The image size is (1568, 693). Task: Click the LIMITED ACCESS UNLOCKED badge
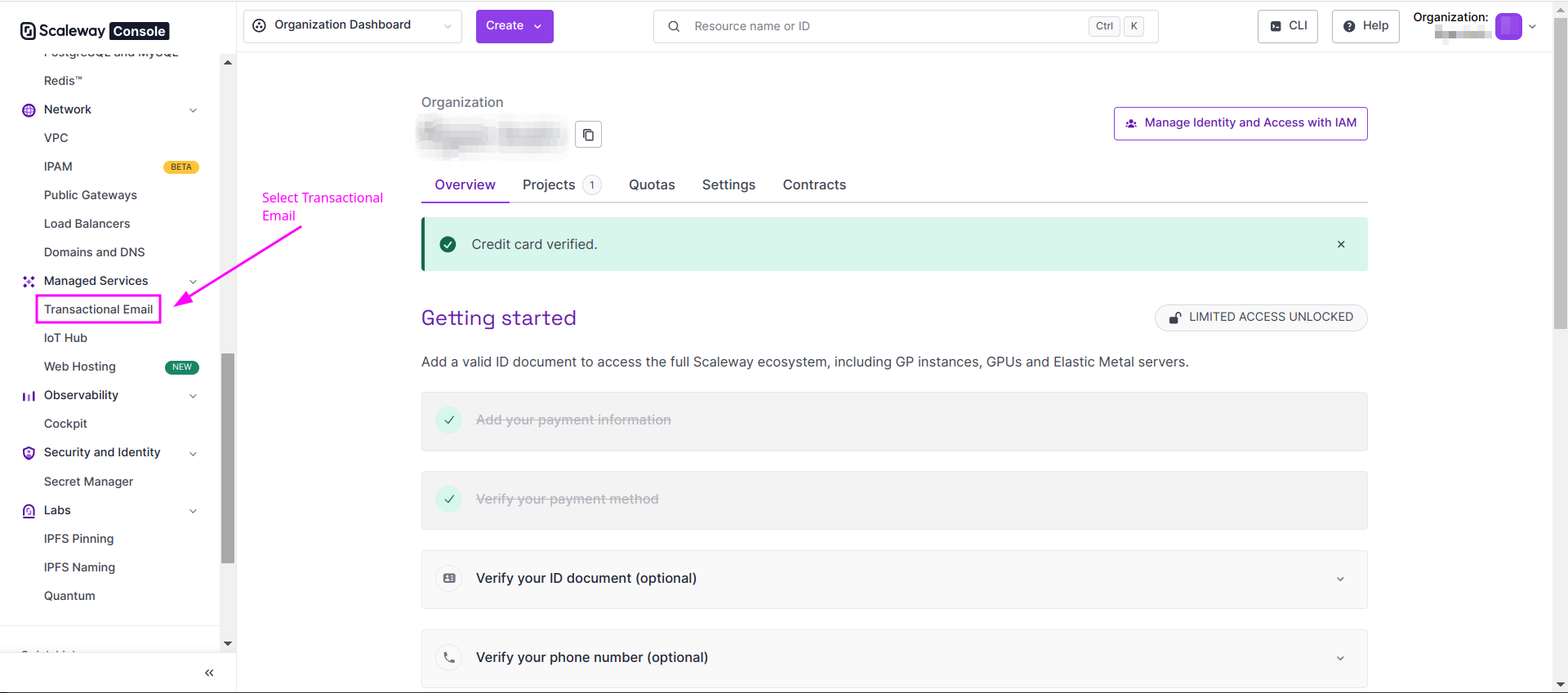(x=1261, y=318)
